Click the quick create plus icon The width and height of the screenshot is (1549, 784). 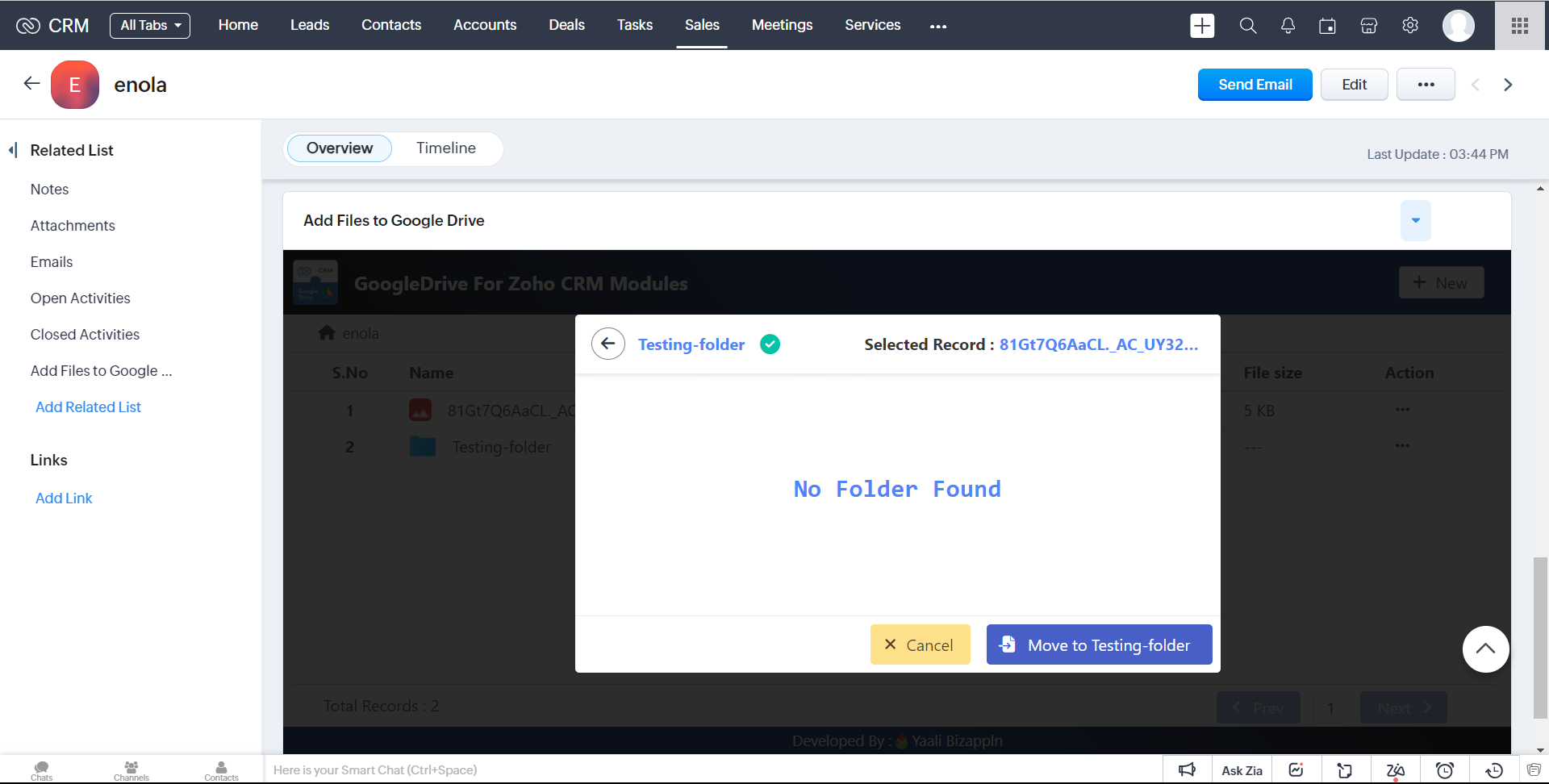(1202, 26)
